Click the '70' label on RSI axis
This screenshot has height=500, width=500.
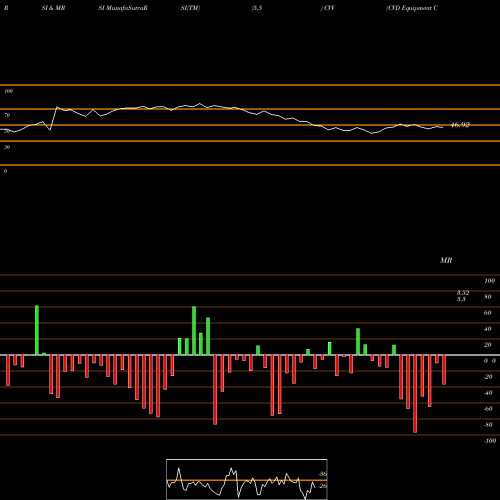pyautogui.click(x=7, y=115)
